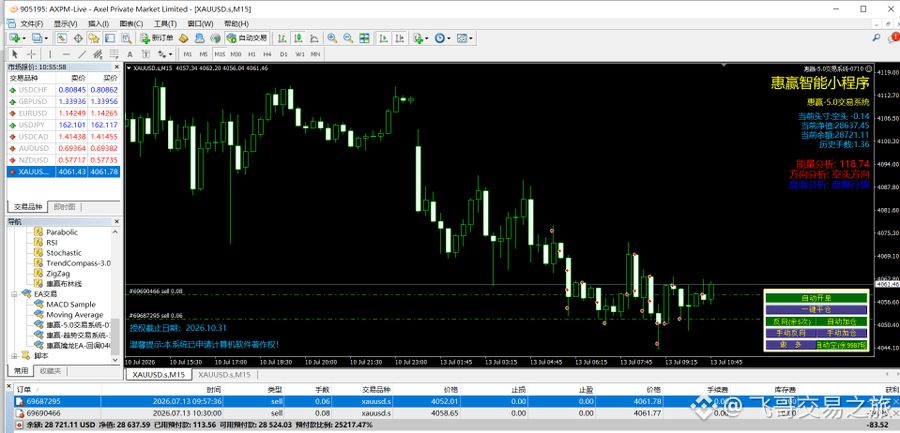Select Stochastic indicator in Navigator
Screen dimensions: 900x433
coord(64,253)
